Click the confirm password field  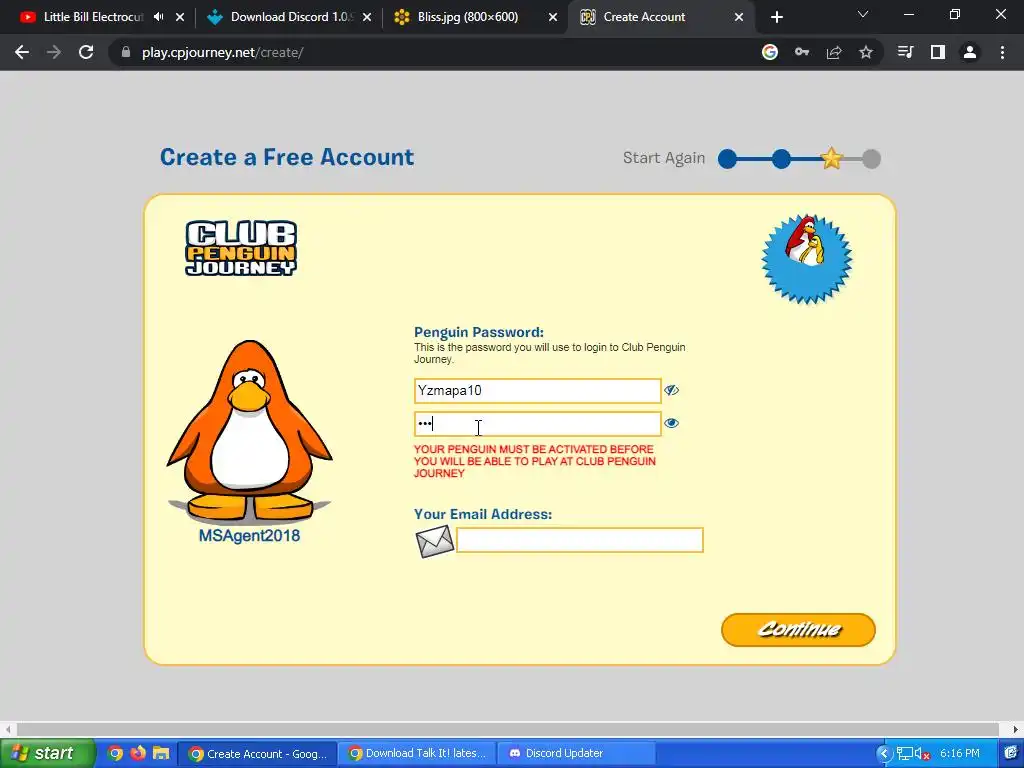(x=537, y=424)
